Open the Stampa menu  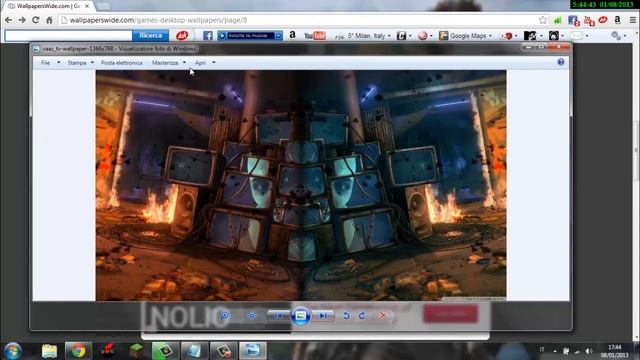click(x=77, y=62)
